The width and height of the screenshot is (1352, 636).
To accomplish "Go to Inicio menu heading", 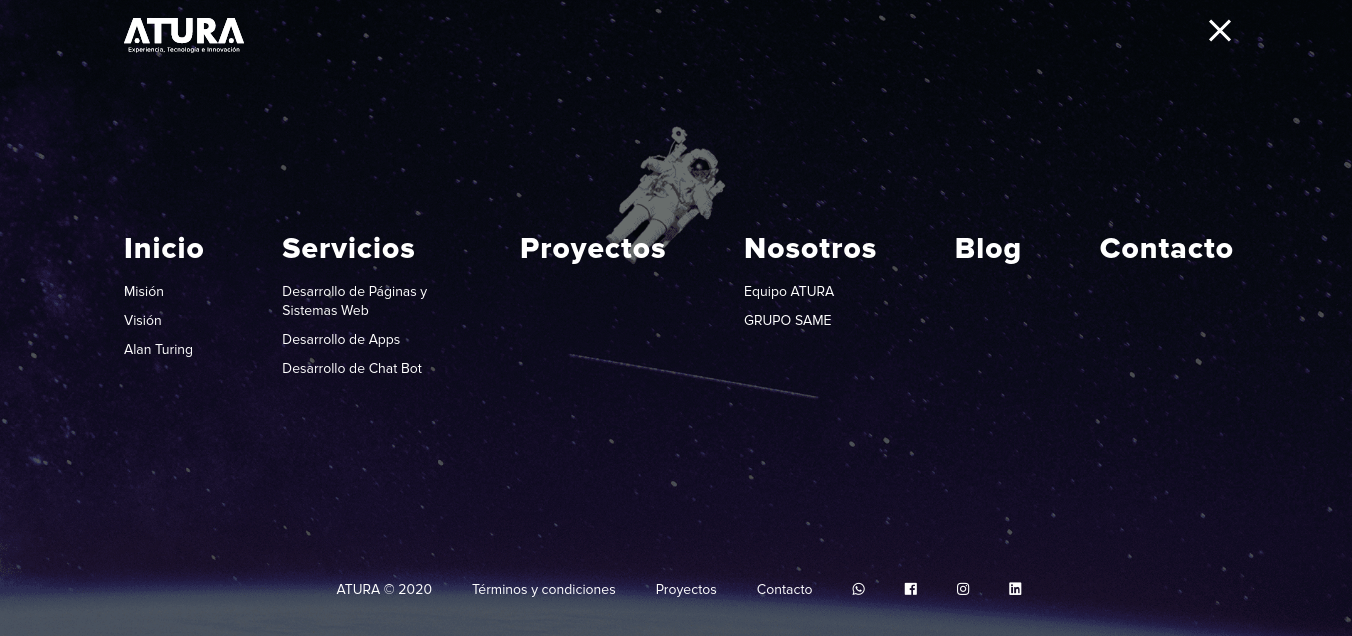I will pos(164,248).
